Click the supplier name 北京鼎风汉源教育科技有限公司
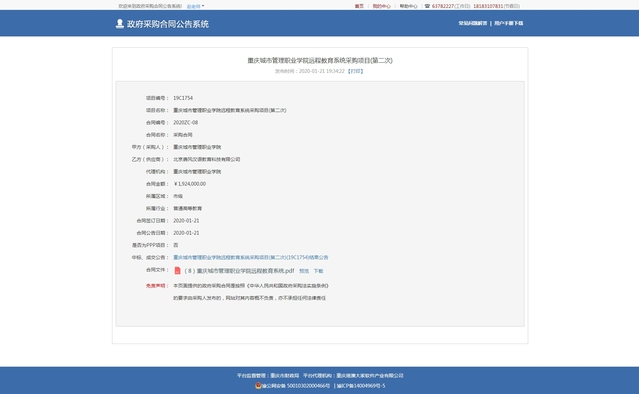This screenshot has width=639, height=394. click(207, 159)
